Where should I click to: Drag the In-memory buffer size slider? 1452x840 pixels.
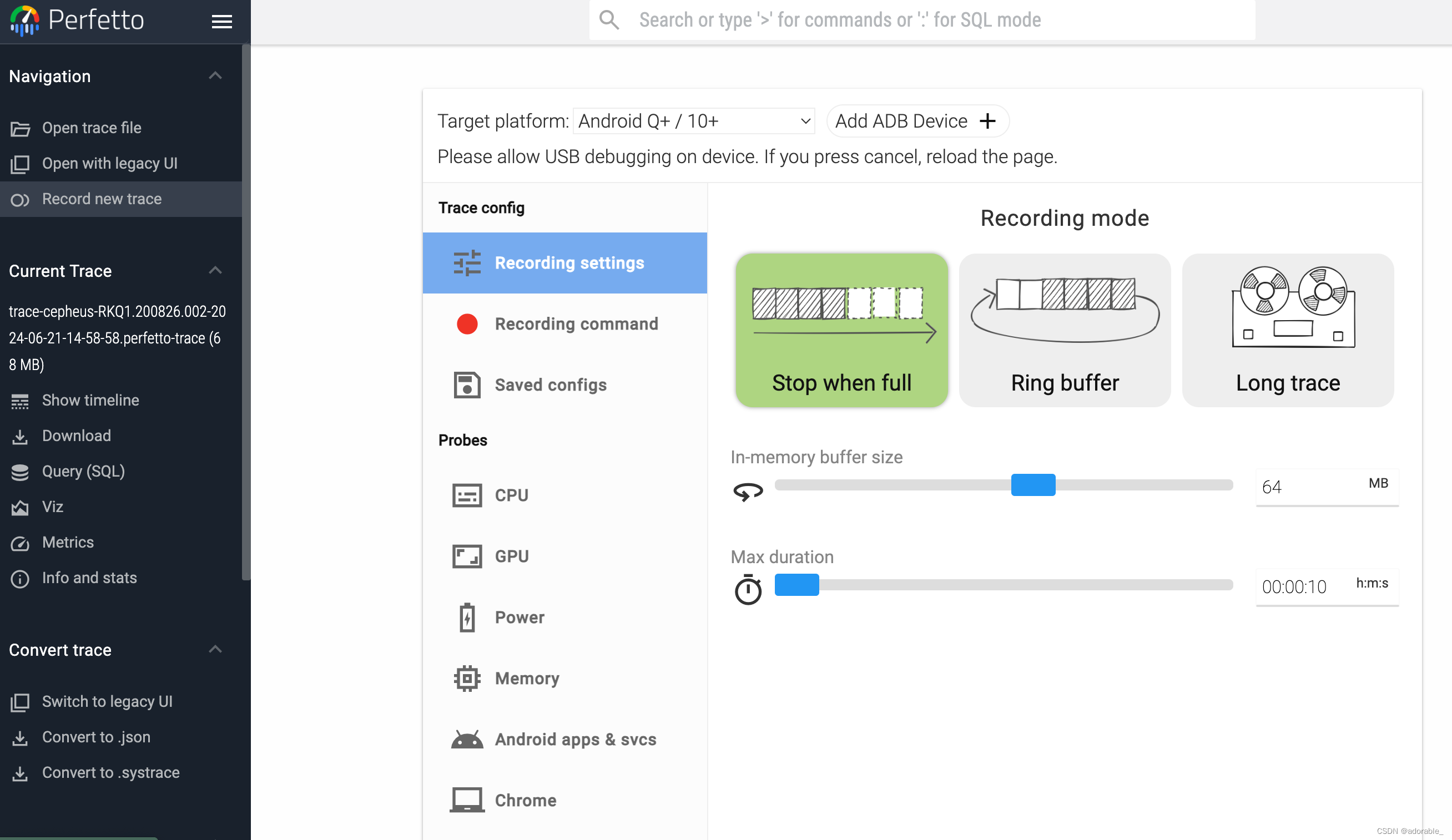point(1033,485)
